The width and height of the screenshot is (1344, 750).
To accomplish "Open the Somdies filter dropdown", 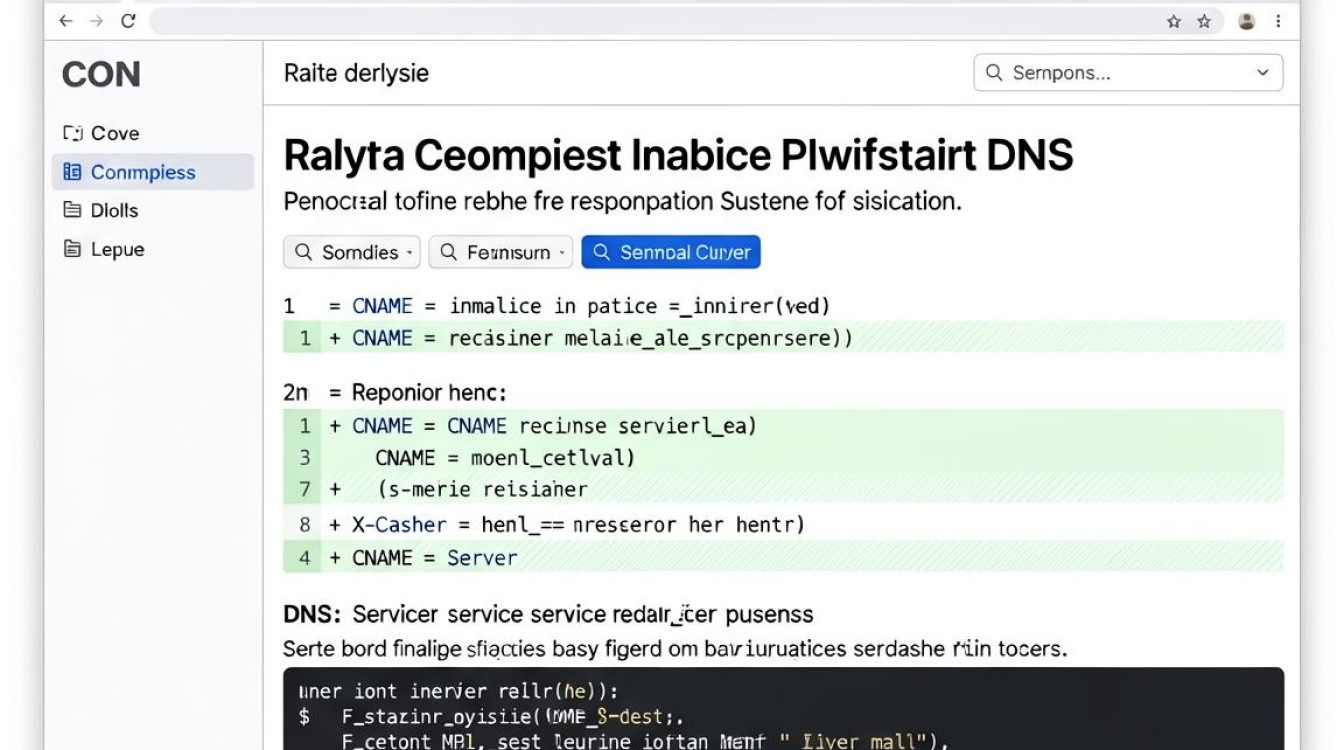I will (x=352, y=252).
